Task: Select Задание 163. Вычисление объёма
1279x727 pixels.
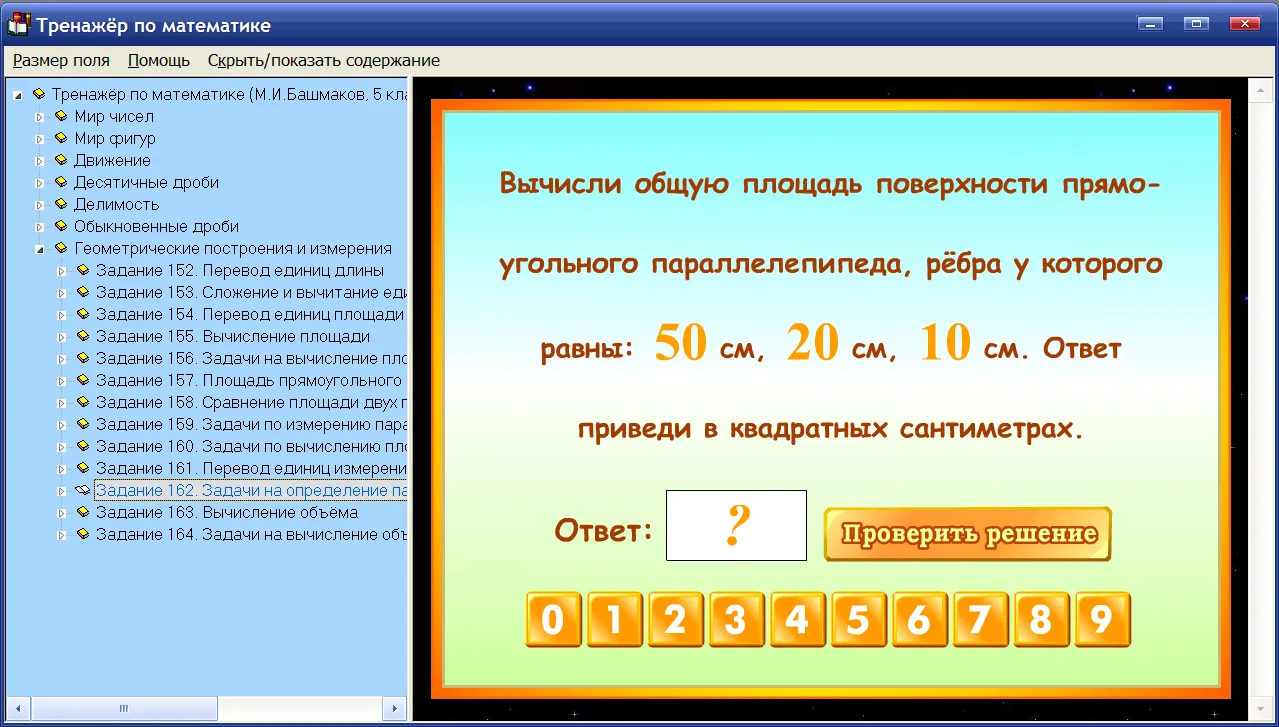Action: click(227, 513)
